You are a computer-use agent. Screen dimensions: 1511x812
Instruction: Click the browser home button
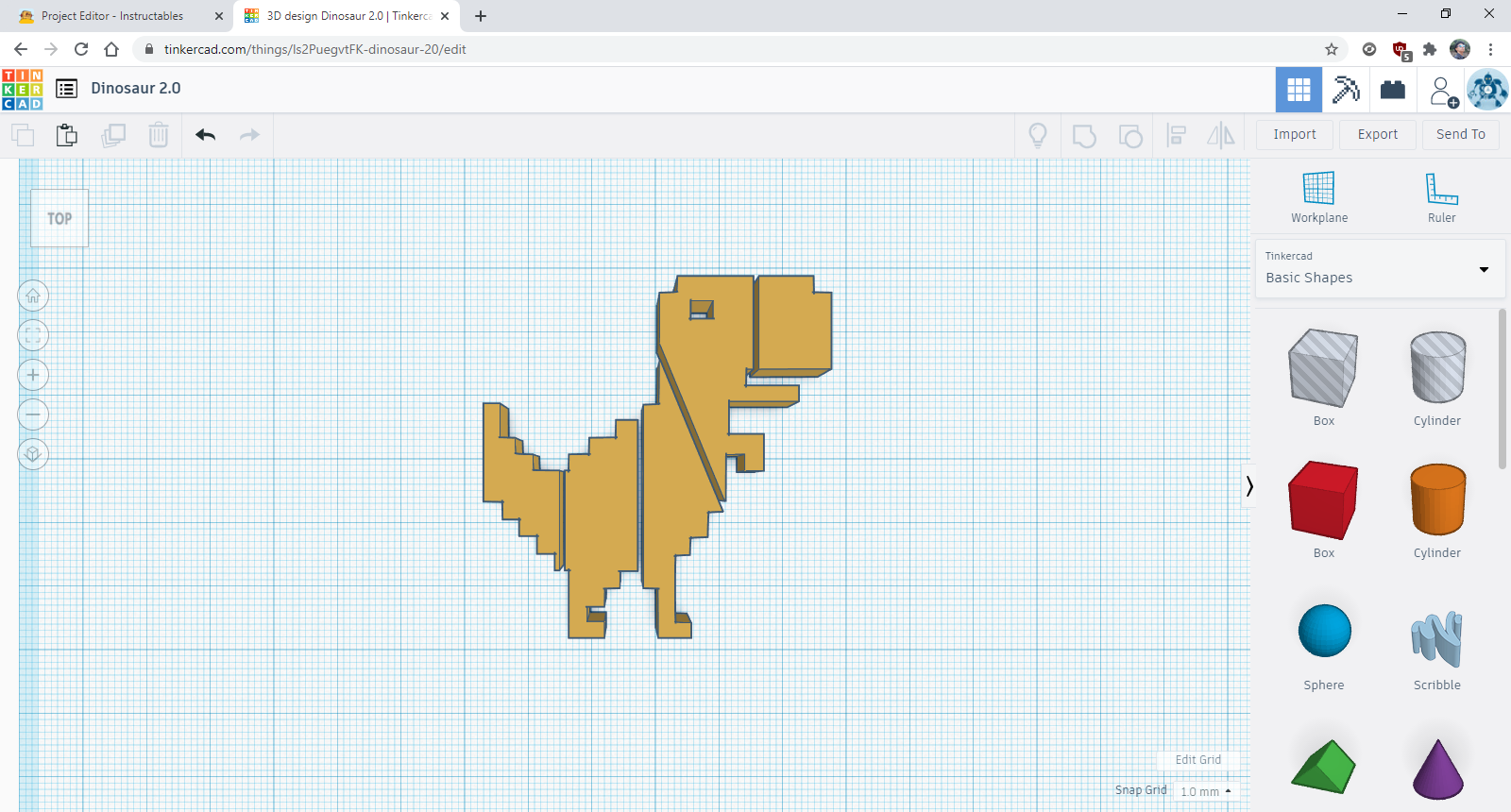coord(111,49)
